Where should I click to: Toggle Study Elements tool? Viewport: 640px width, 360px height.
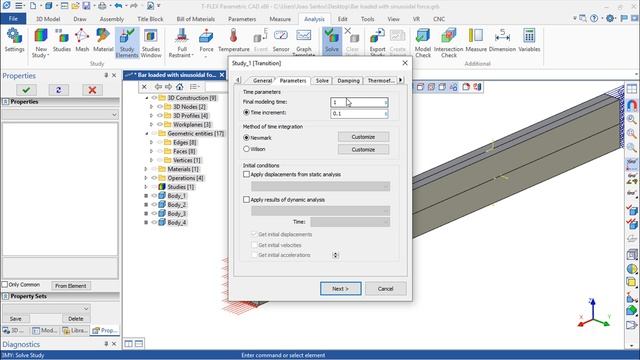[x=127, y=42]
